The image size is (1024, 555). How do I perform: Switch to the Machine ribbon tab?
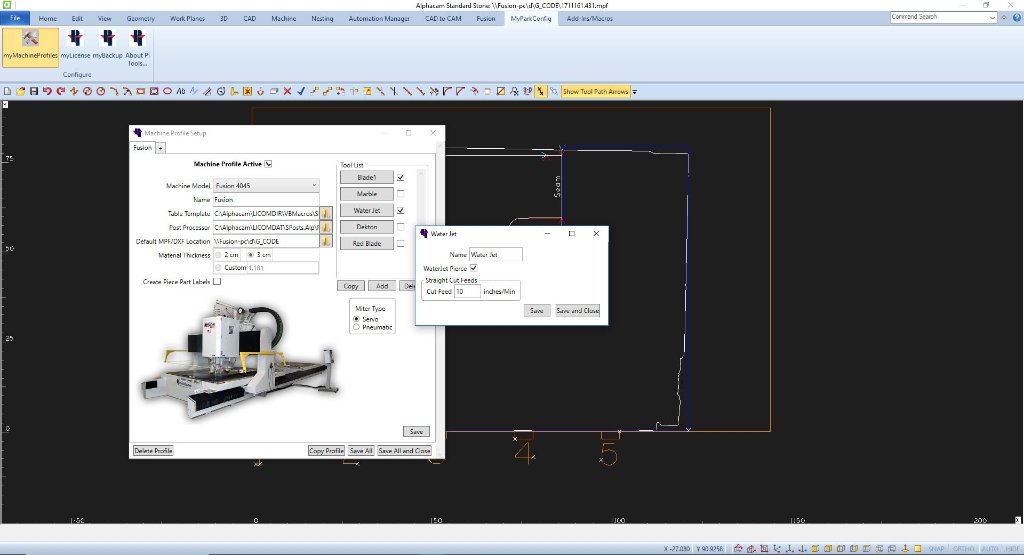click(x=283, y=18)
